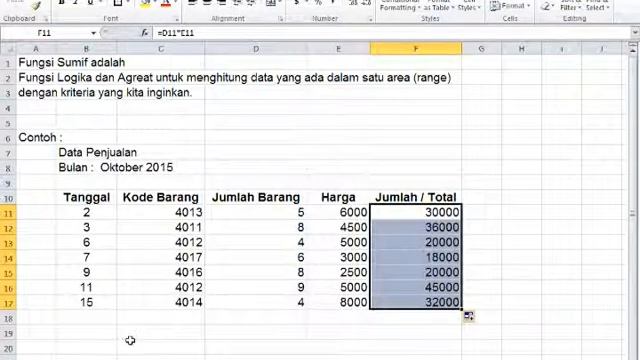Viewport: 640px width, 360px height.
Task: Click Decrease Decimal button
Action: [366, 3]
